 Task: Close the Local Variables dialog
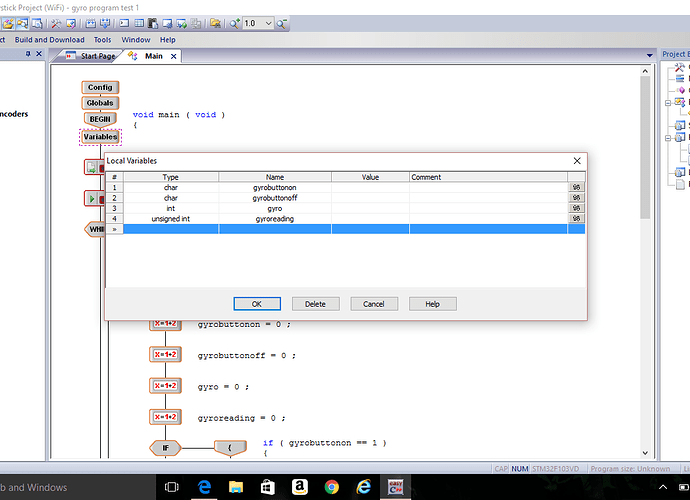tap(577, 161)
